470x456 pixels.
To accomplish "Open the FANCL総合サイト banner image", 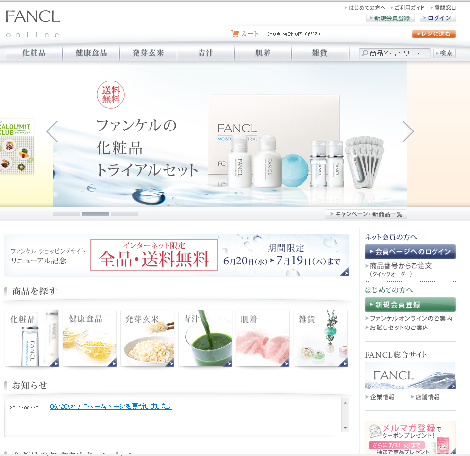I will pos(410,376).
